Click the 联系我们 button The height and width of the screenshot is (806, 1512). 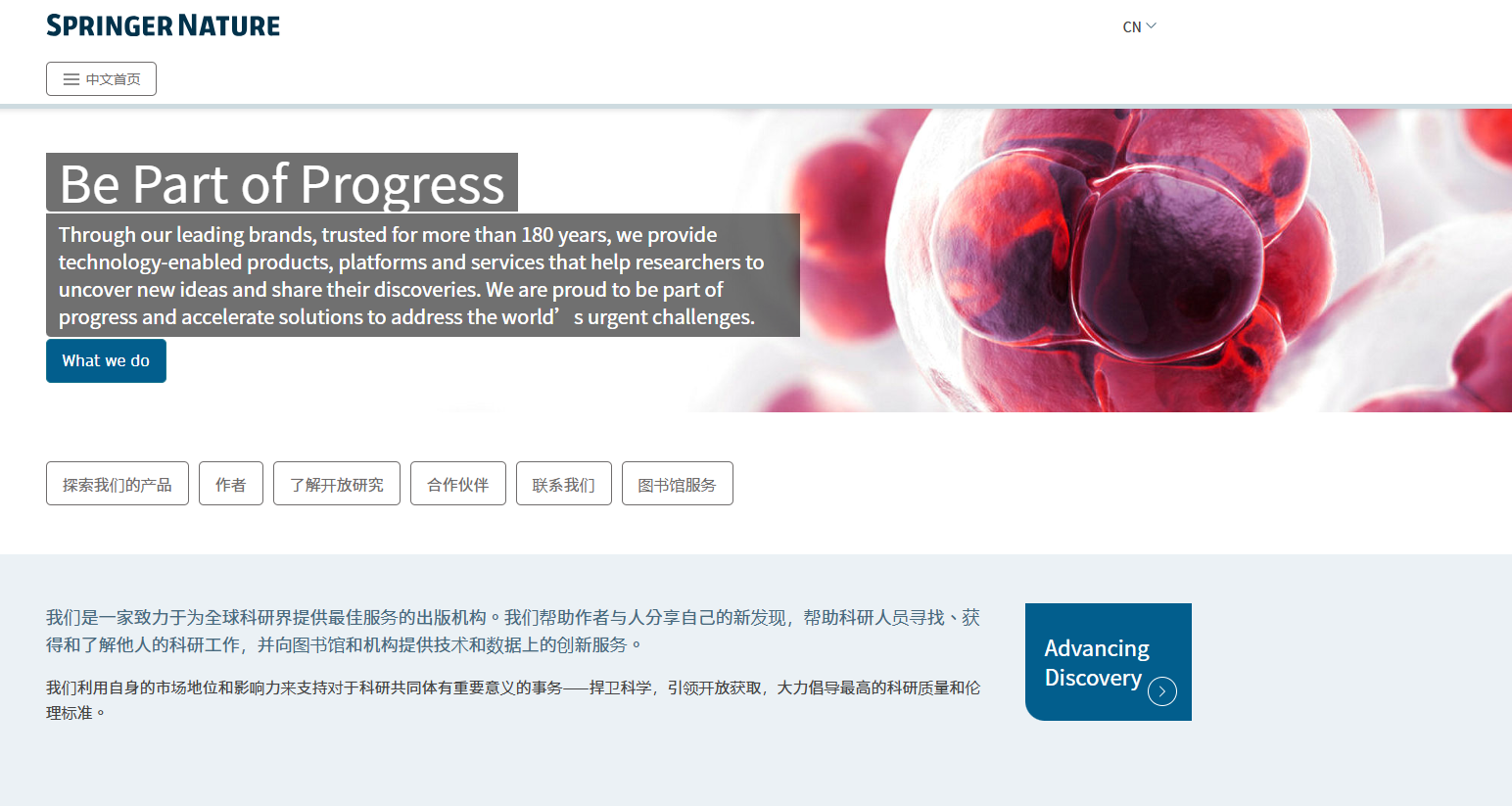[x=564, y=484]
